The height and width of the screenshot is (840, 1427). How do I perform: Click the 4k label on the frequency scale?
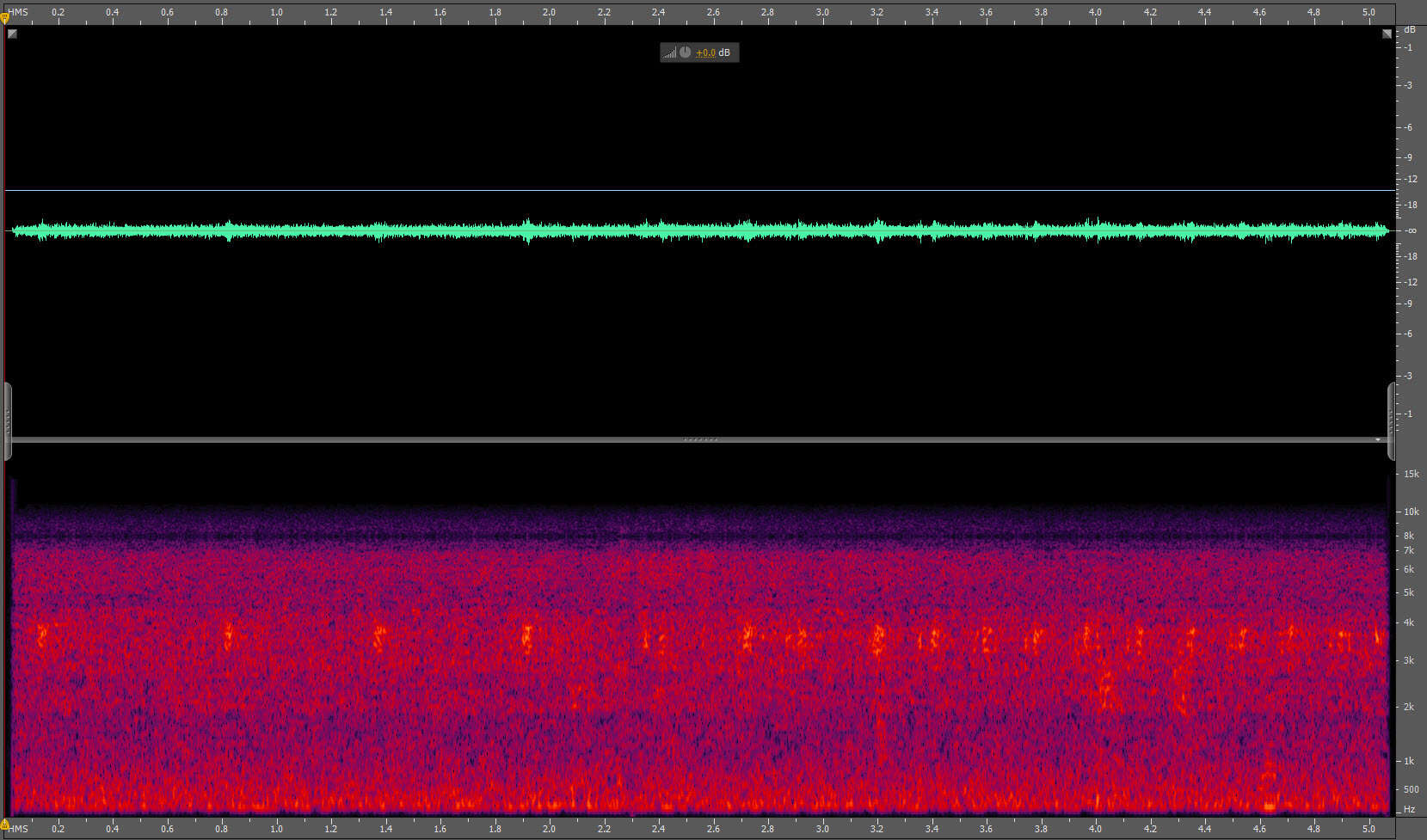[x=1409, y=622]
